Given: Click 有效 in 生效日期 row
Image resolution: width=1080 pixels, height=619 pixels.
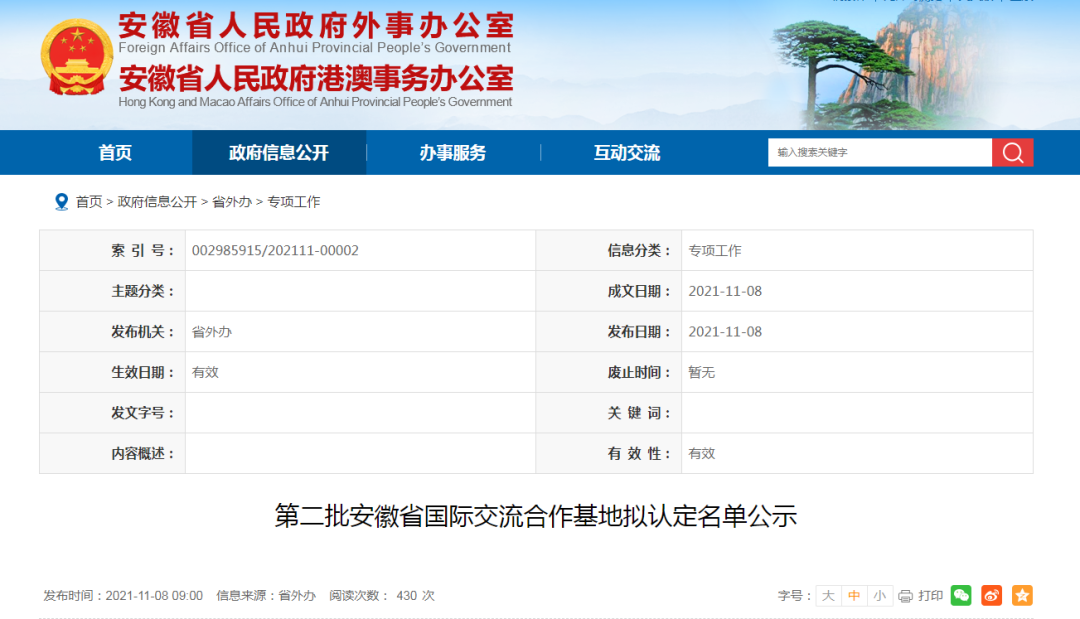Looking at the screenshot, I should (x=205, y=373).
